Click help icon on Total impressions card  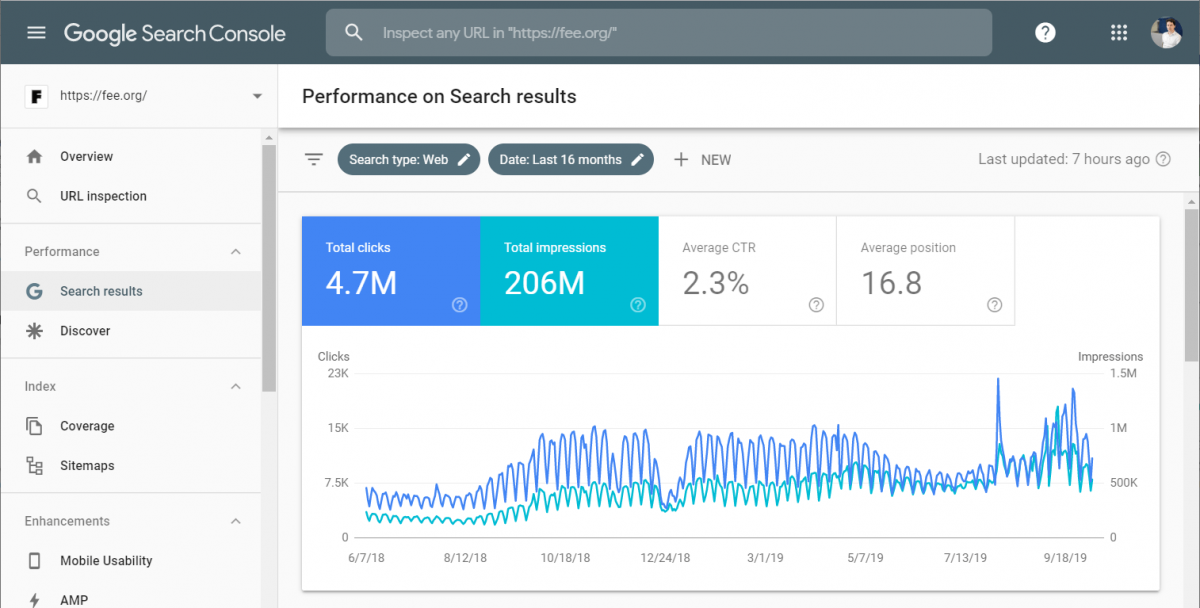pyautogui.click(x=638, y=305)
